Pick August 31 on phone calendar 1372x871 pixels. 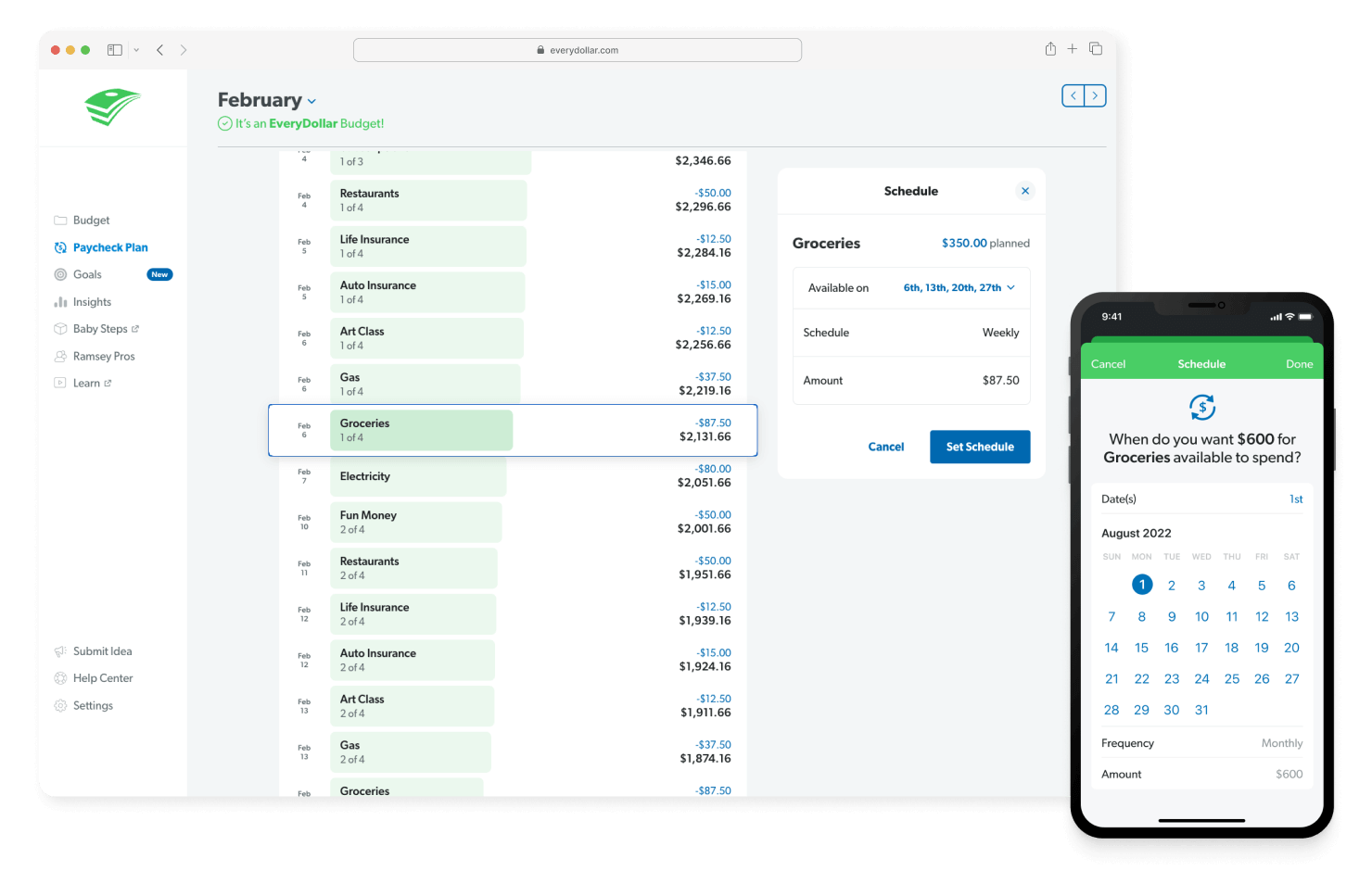[1201, 710]
